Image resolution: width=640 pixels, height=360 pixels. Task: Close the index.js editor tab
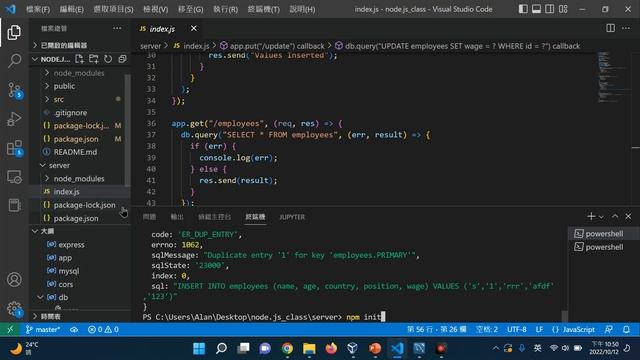[x=193, y=28]
